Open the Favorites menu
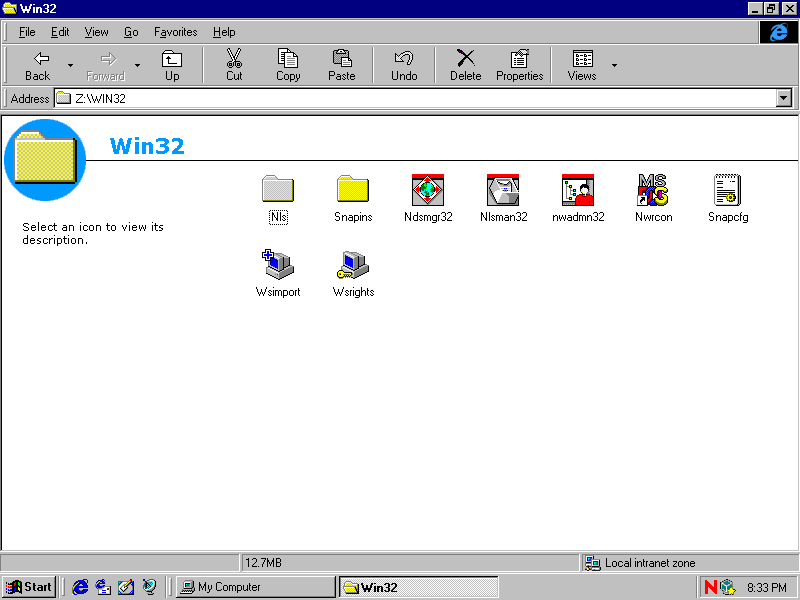The height and width of the screenshot is (600, 800). click(176, 32)
